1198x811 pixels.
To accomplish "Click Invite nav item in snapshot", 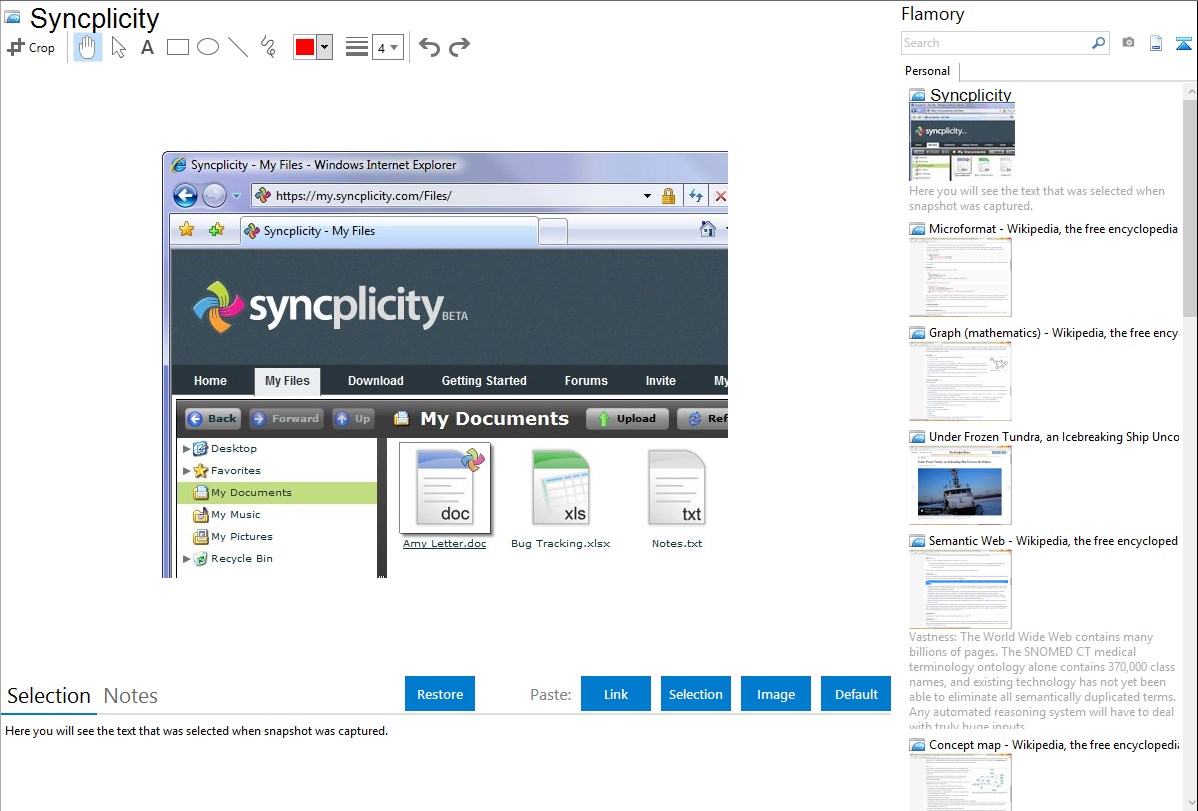I will point(660,381).
